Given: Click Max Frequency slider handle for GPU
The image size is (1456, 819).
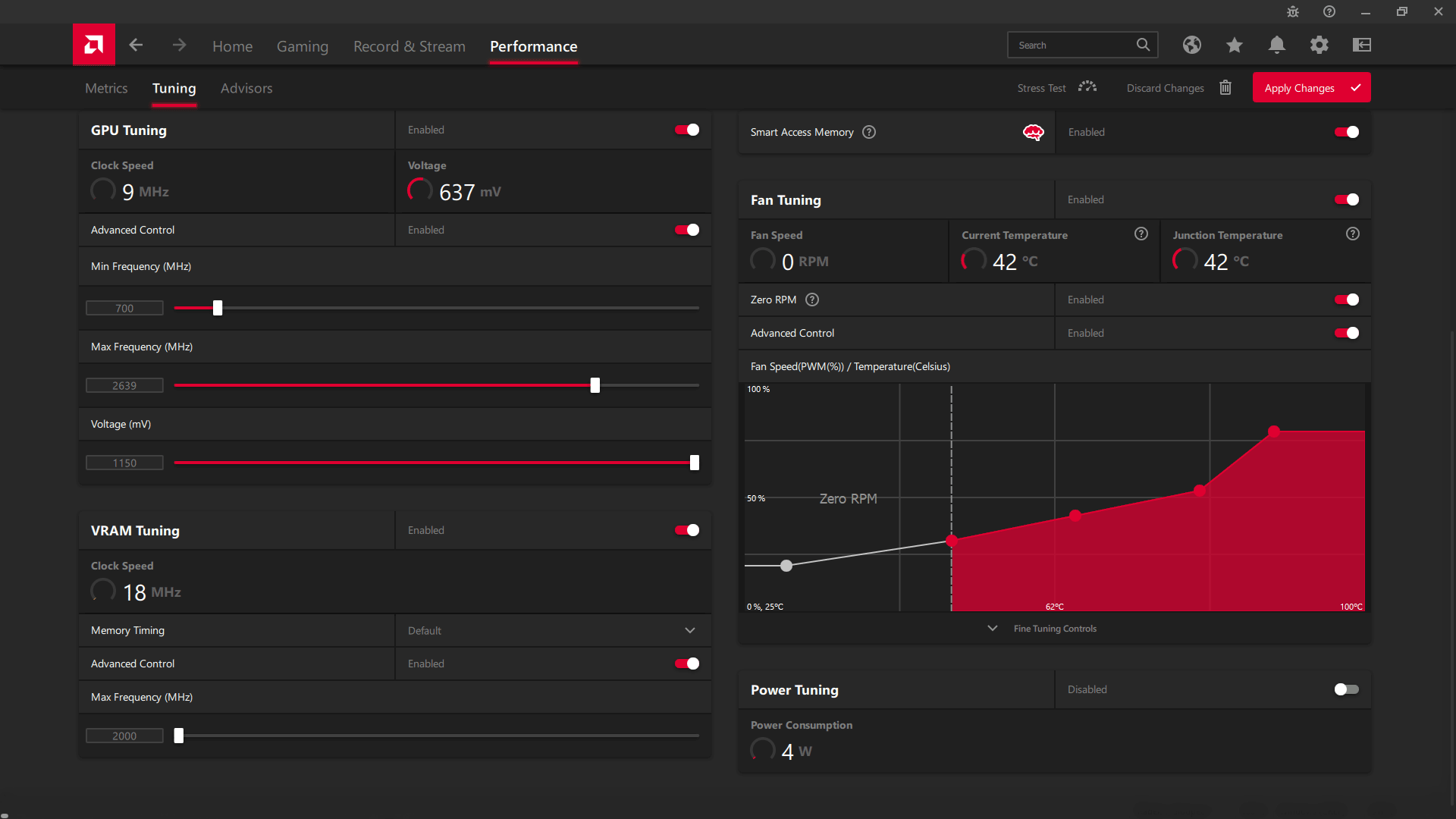Looking at the screenshot, I should [595, 385].
